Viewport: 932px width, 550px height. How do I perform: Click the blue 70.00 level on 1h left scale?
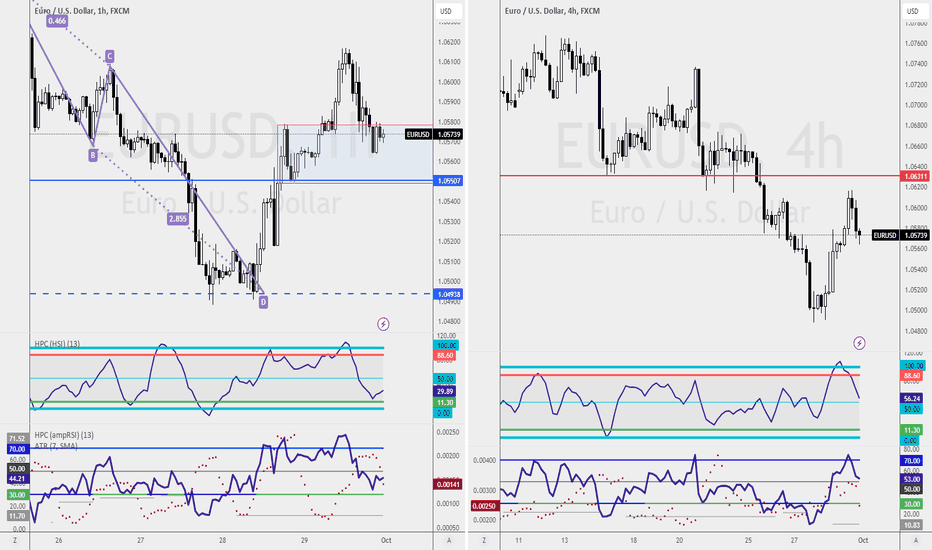click(x=17, y=449)
